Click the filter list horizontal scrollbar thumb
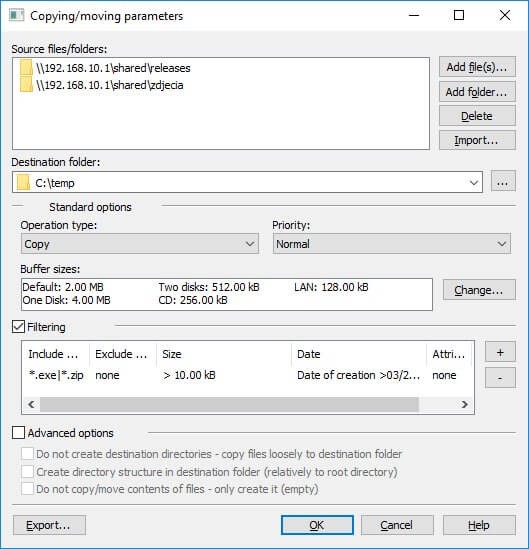 (229, 404)
